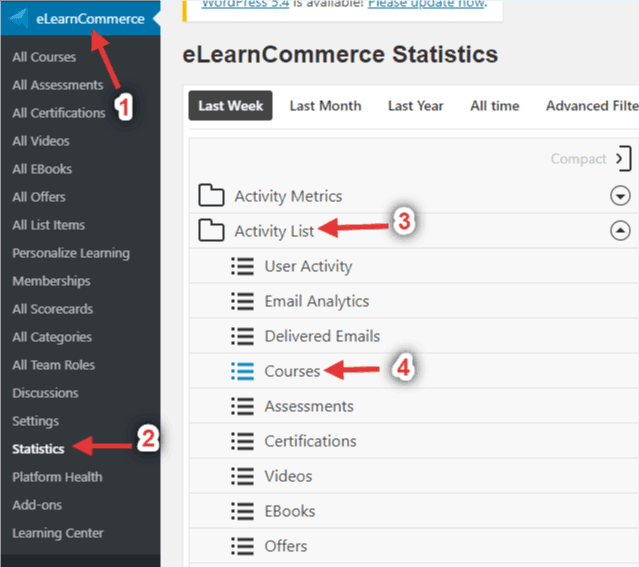
Task: Open Memberships in sidebar
Action: [x=51, y=281]
